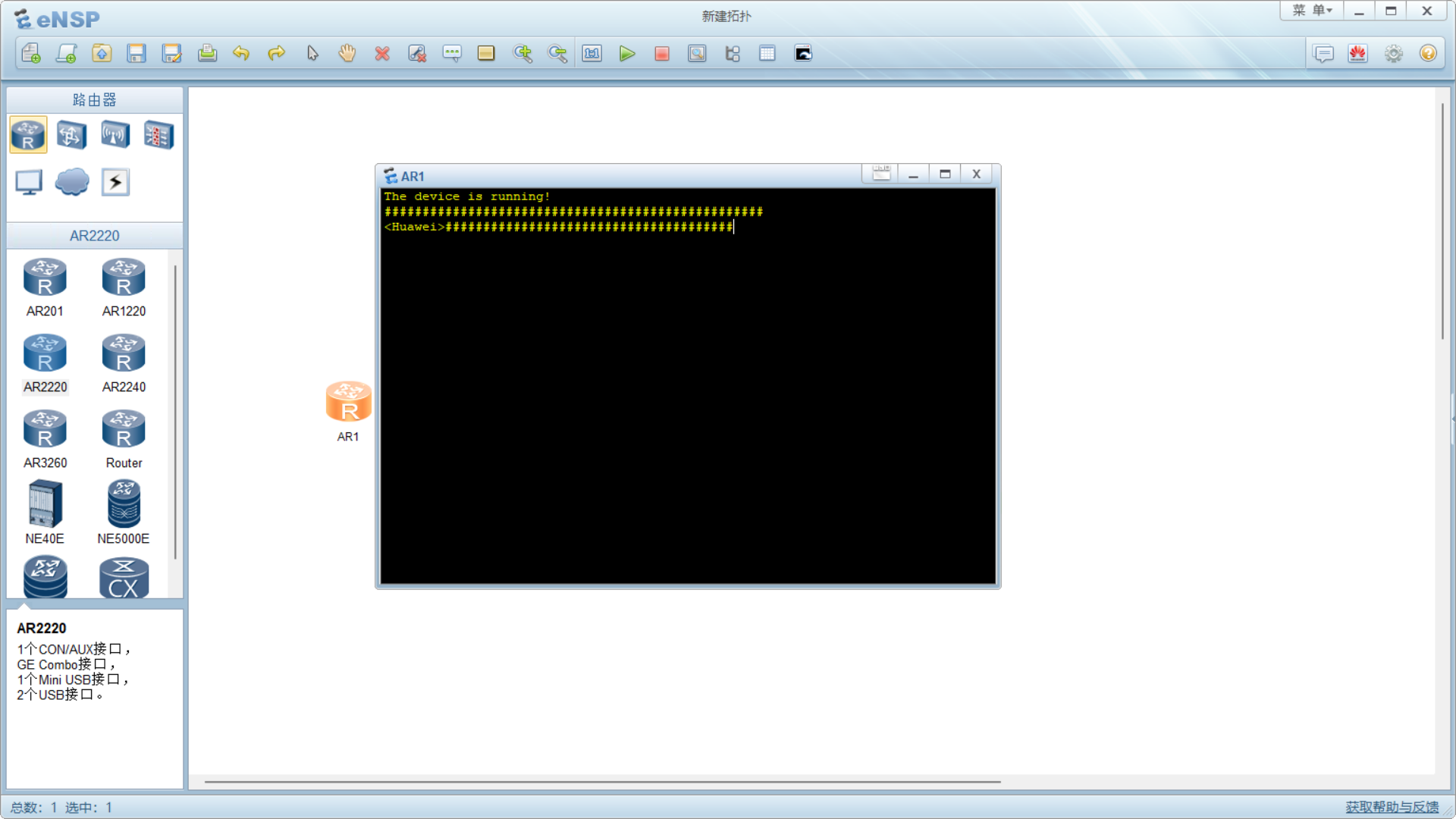Viewport: 1456px width, 819px height.
Task: Select the WLAN device category icon
Action: click(x=115, y=136)
